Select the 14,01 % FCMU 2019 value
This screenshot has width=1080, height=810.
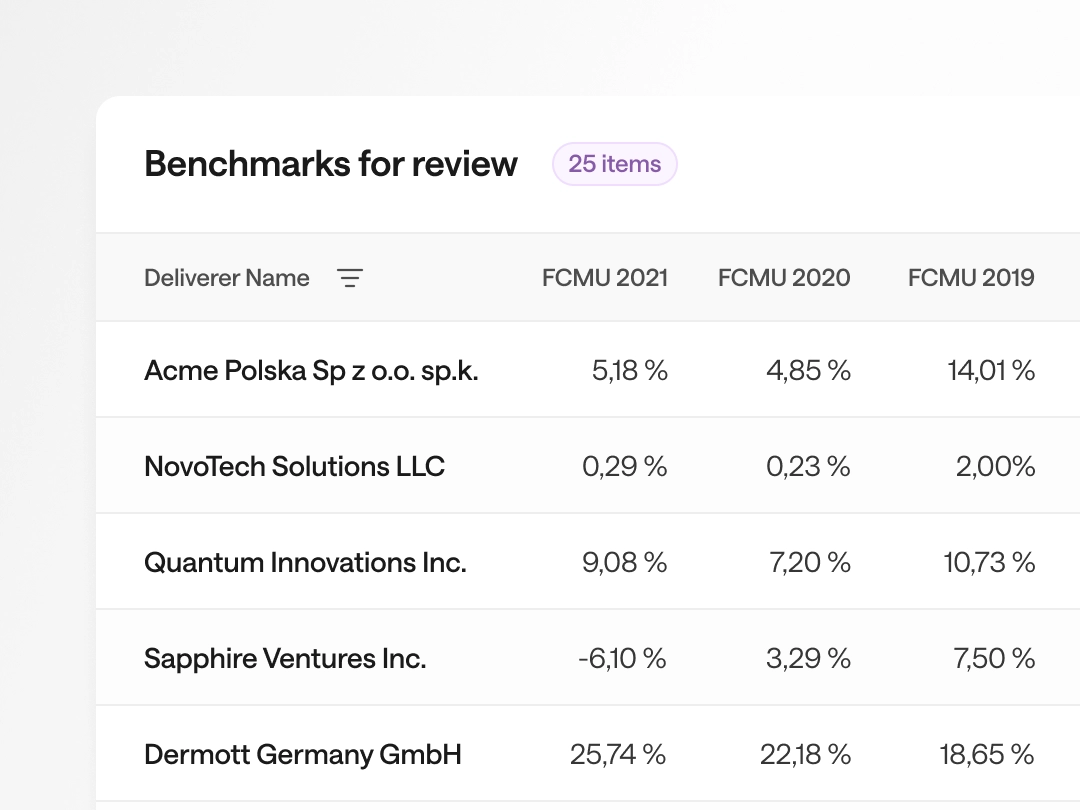(990, 370)
